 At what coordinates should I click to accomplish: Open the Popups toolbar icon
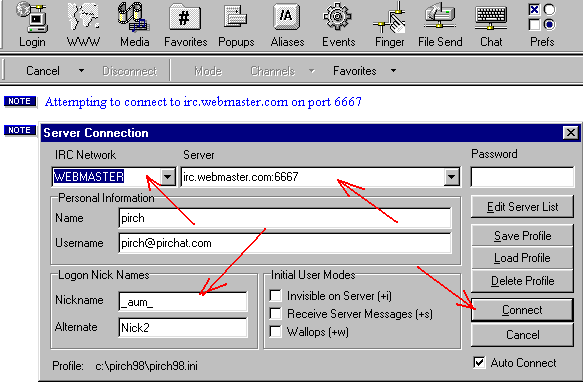point(236,25)
